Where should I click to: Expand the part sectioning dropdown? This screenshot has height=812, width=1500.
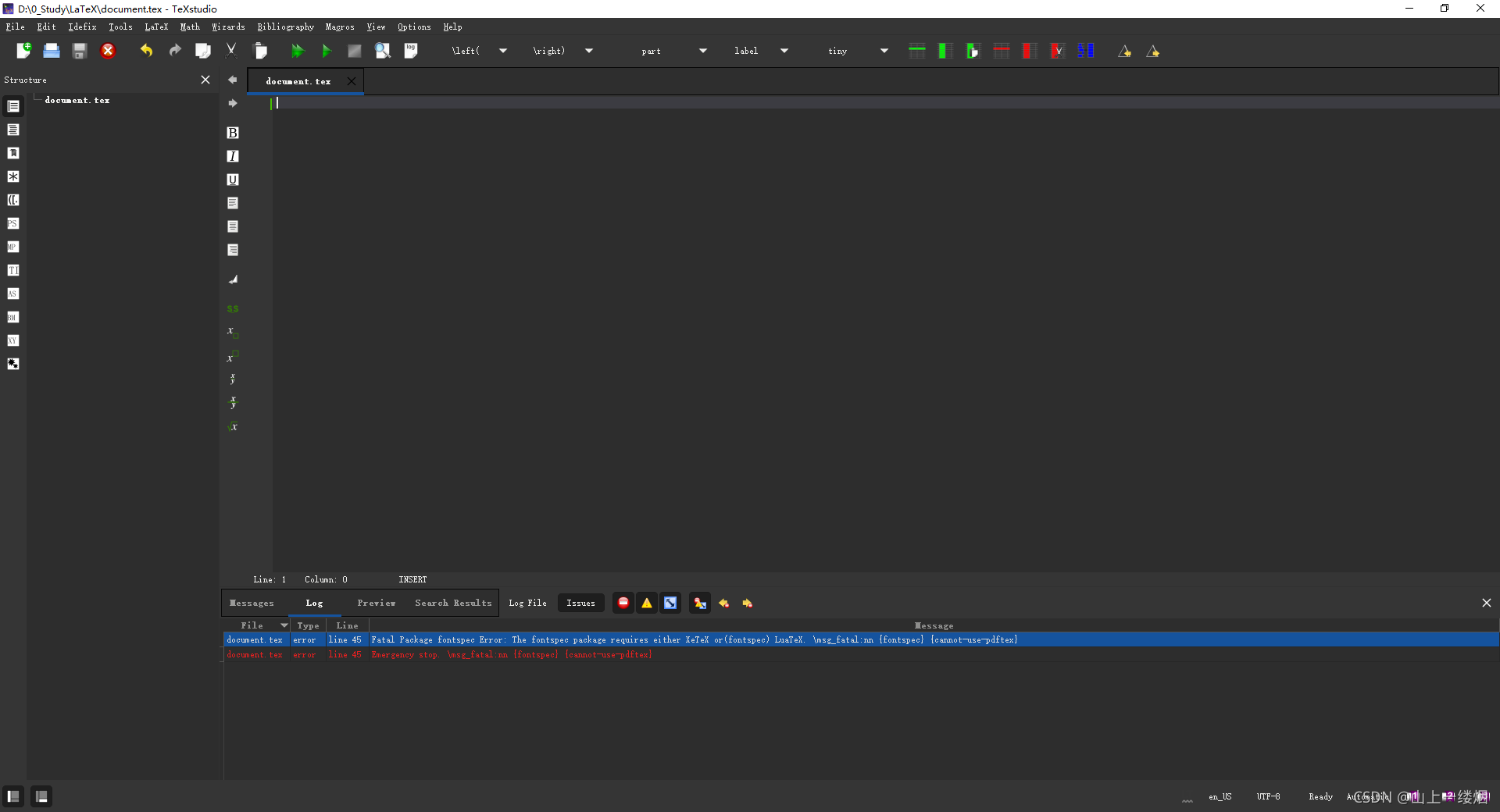(703, 51)
